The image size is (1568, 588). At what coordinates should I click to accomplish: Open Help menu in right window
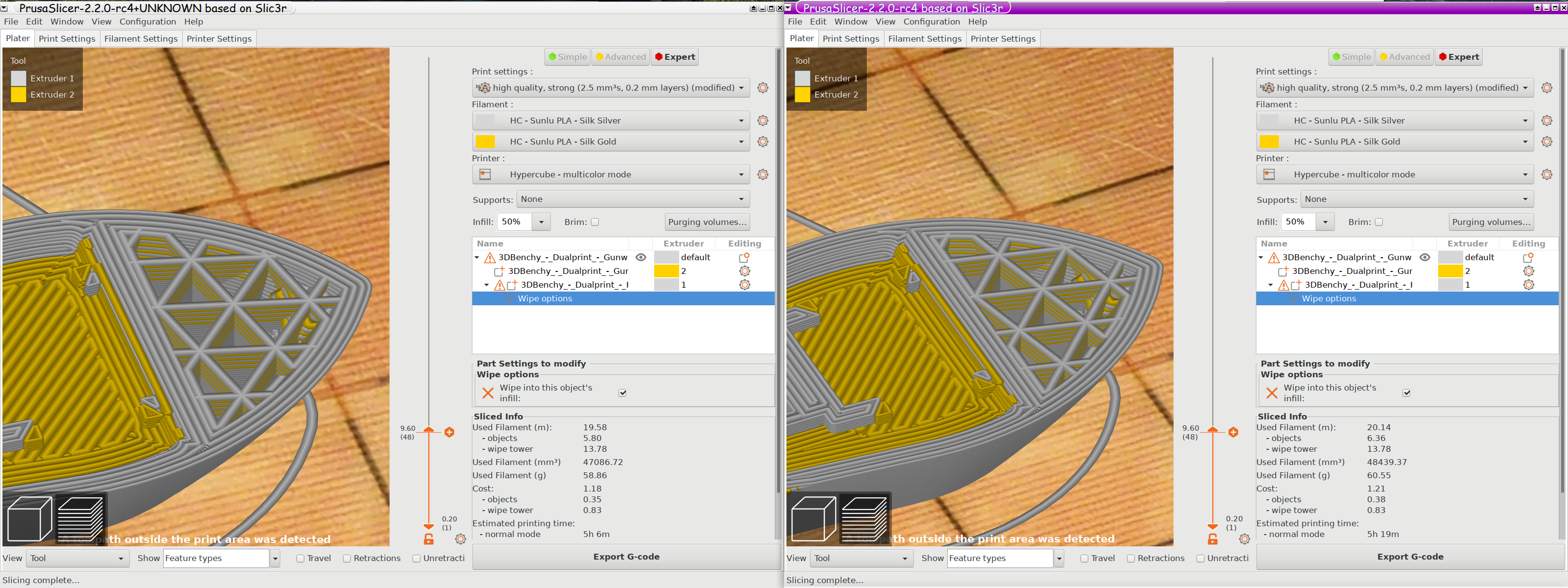coord(978,21)
